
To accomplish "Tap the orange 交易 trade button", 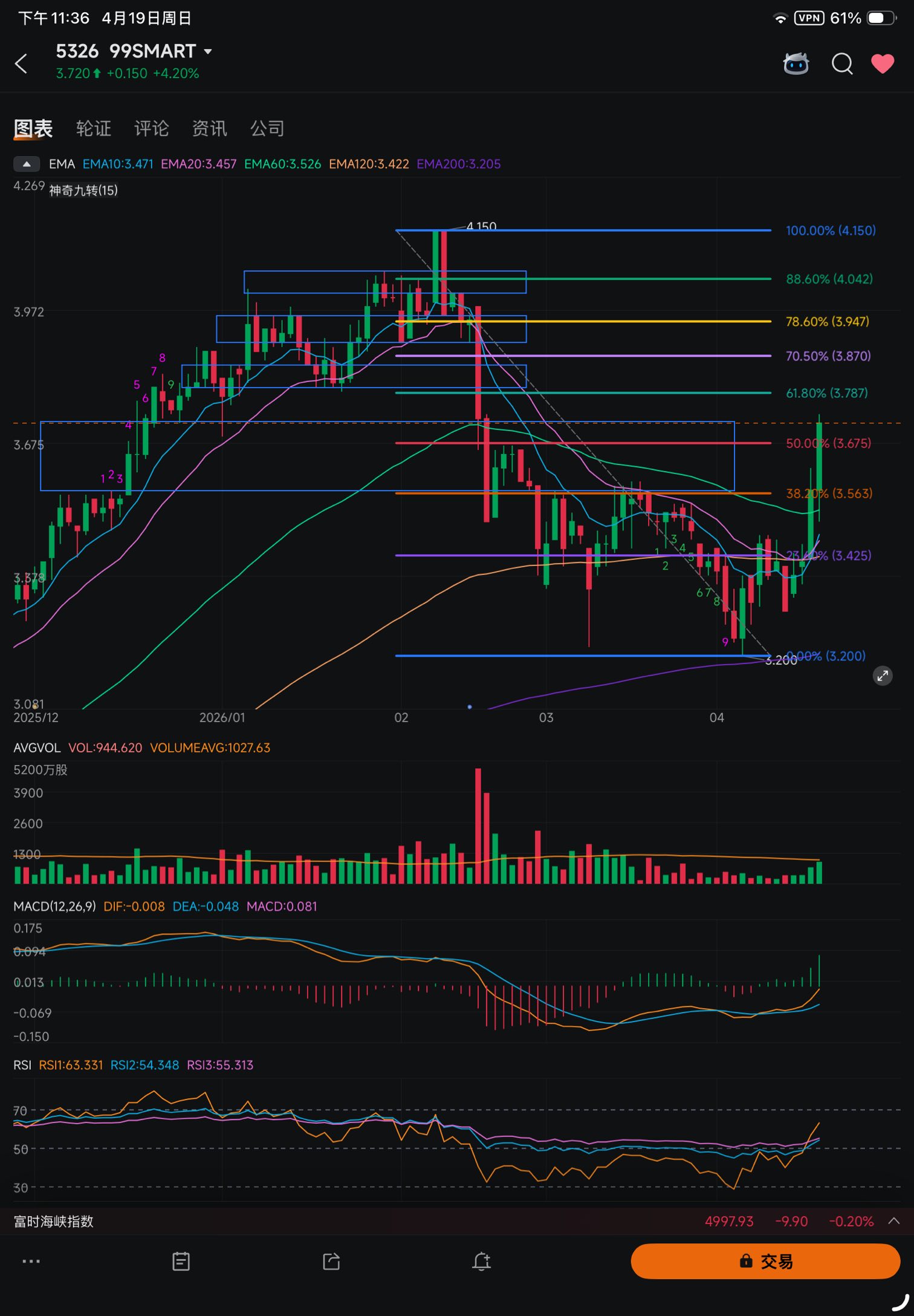I will (x=765, y=1261).
